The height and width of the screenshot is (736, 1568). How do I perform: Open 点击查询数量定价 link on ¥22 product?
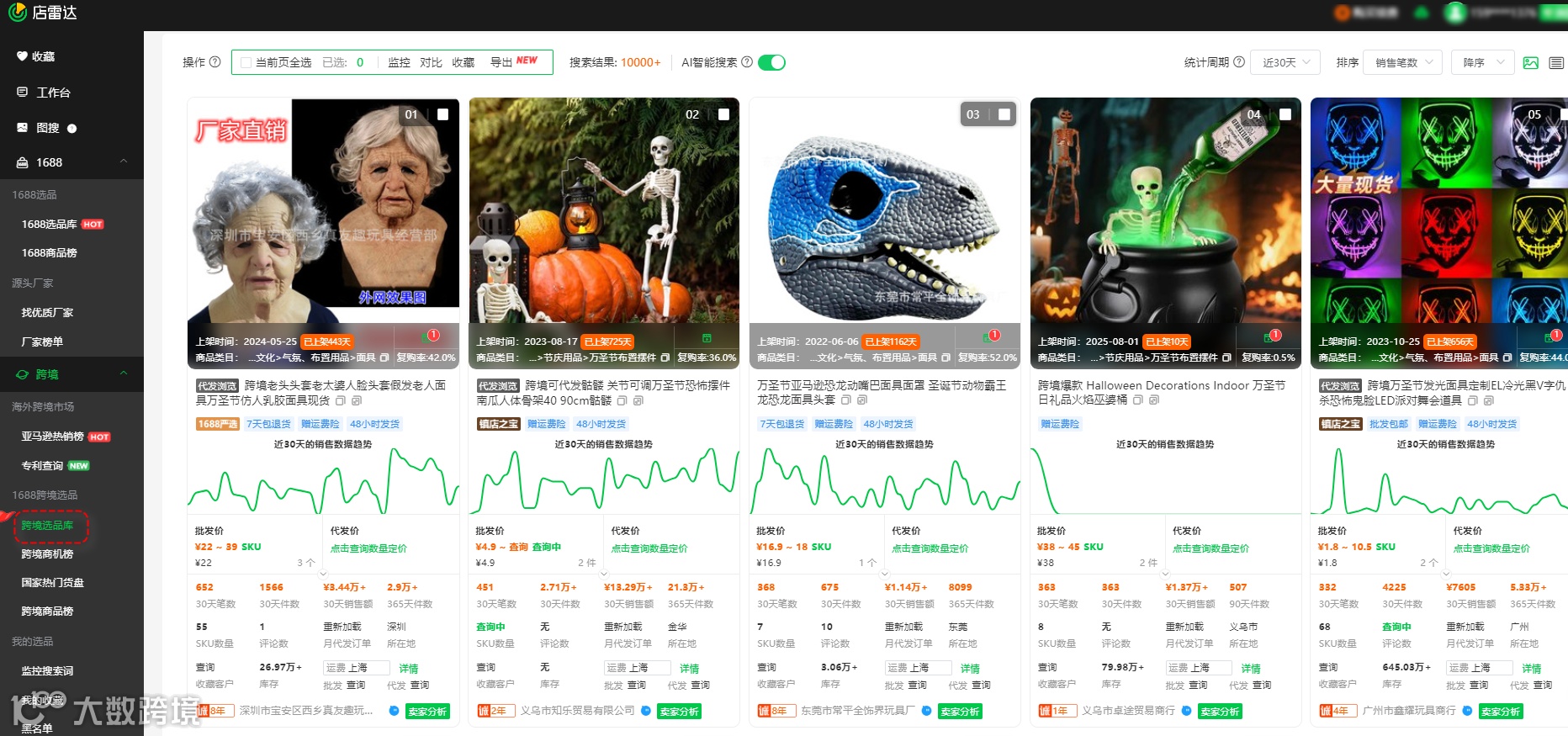[x=368, y=548]
